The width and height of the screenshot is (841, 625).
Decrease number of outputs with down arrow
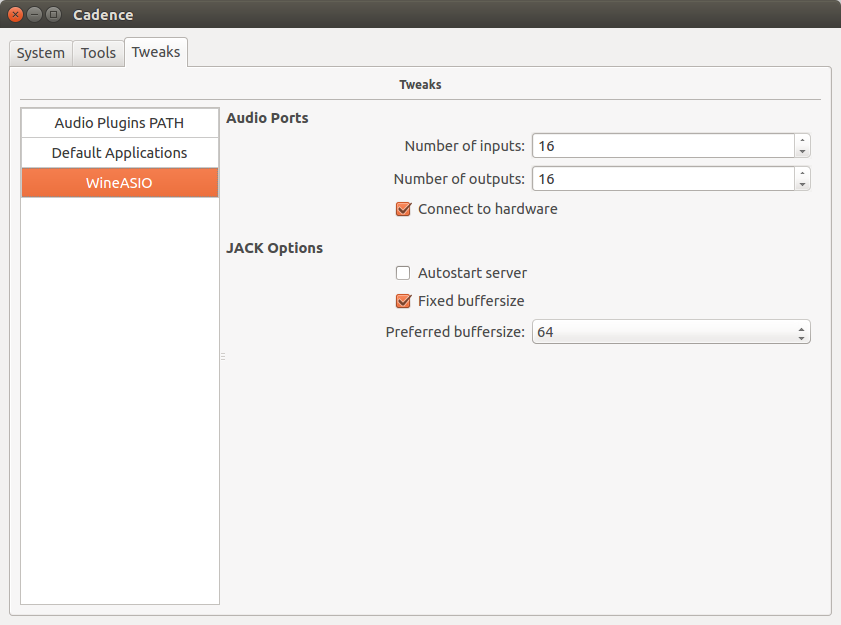pos(802,185)
